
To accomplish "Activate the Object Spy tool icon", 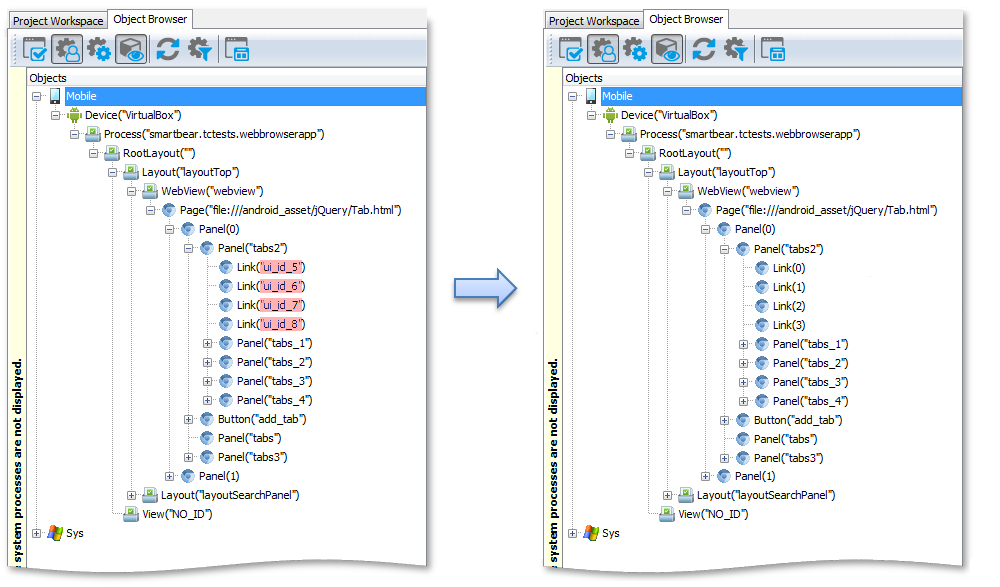I will coord(130,48).
